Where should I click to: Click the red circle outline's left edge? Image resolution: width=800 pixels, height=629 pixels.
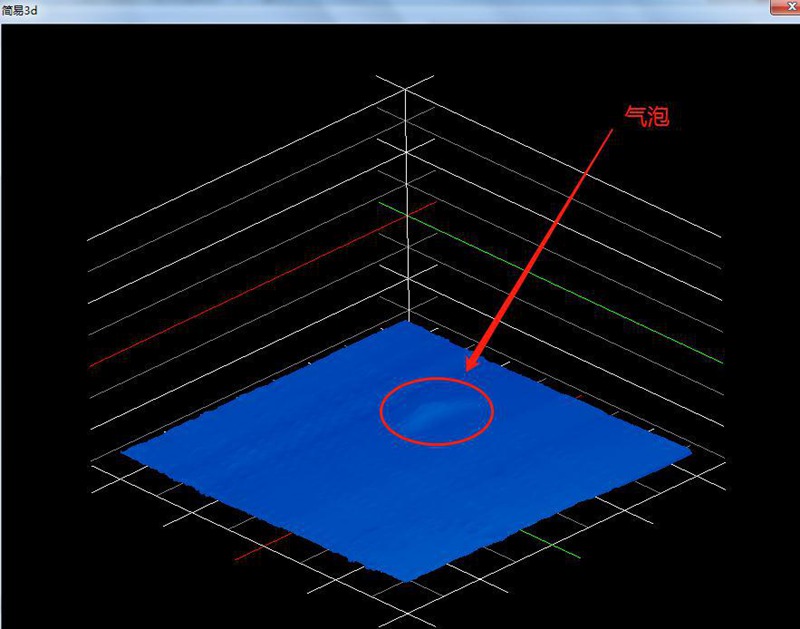(x=379, y=411)
